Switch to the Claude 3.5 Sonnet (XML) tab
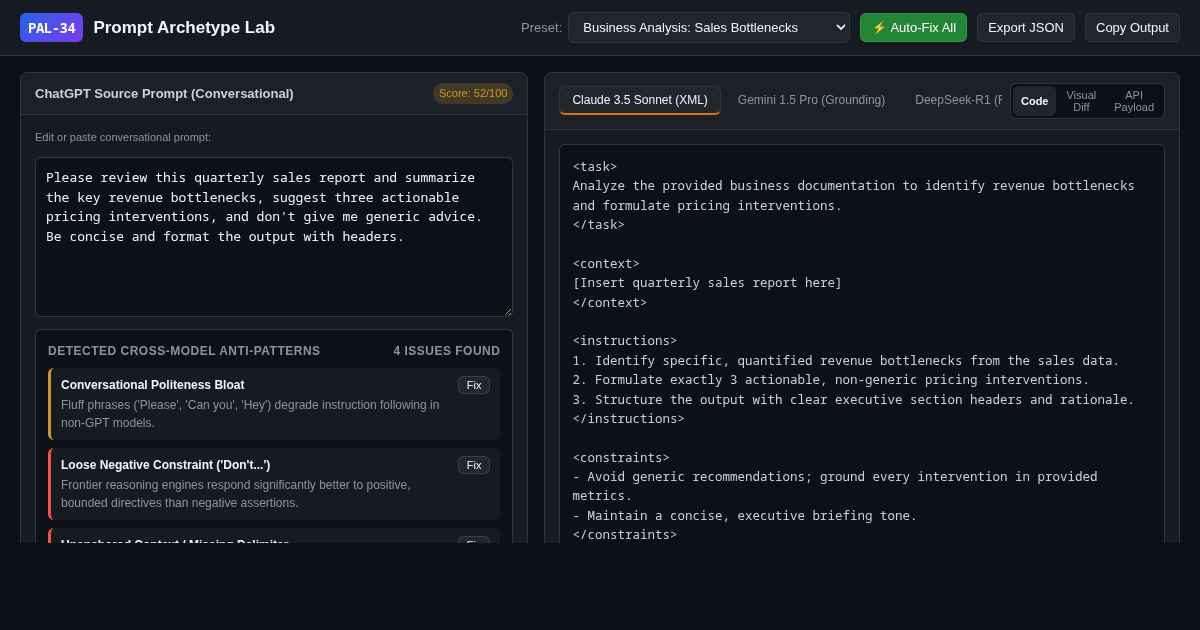 pyautogui.click(x=640, y=100)
